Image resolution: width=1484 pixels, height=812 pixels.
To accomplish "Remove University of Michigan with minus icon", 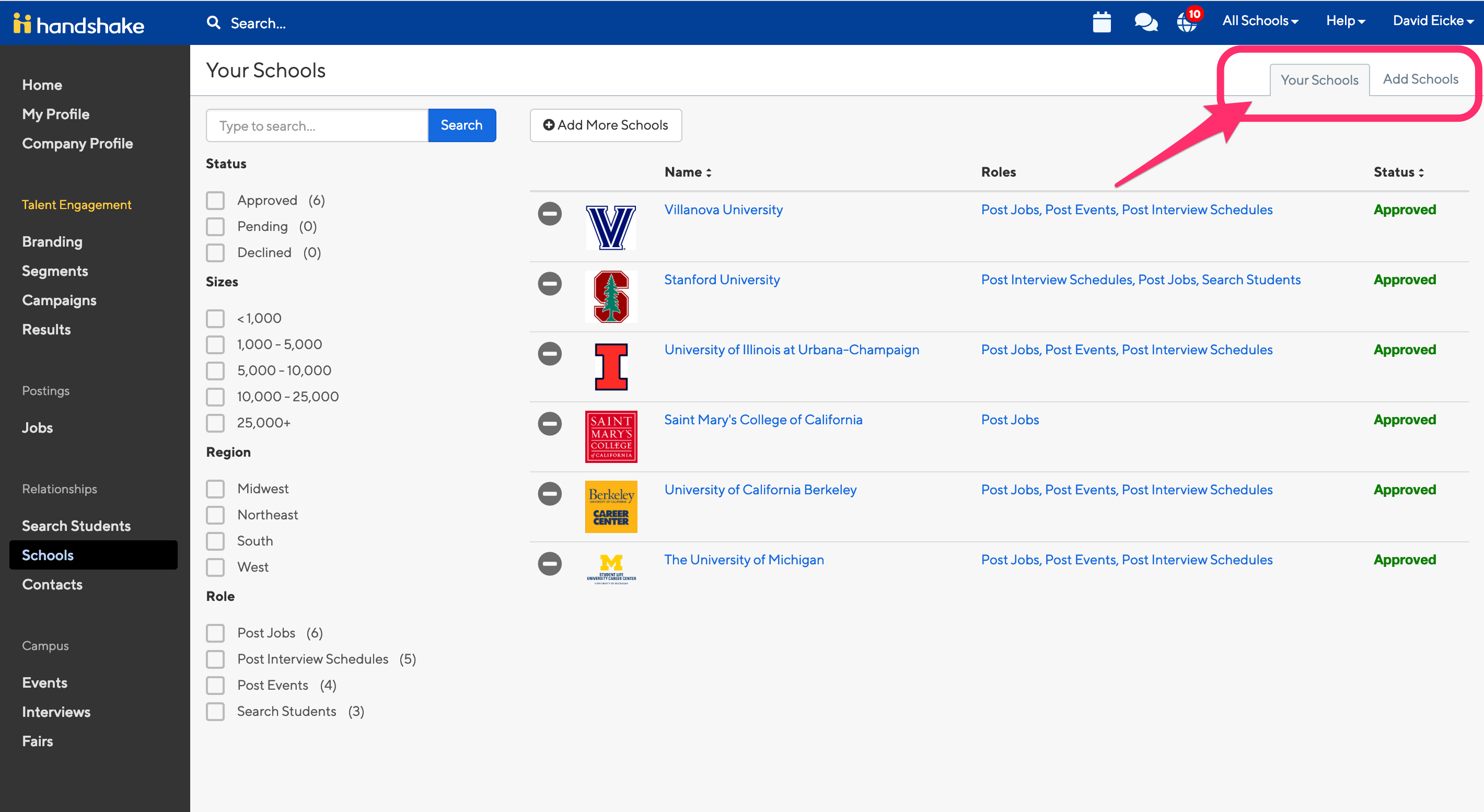I will click(550, 563).
